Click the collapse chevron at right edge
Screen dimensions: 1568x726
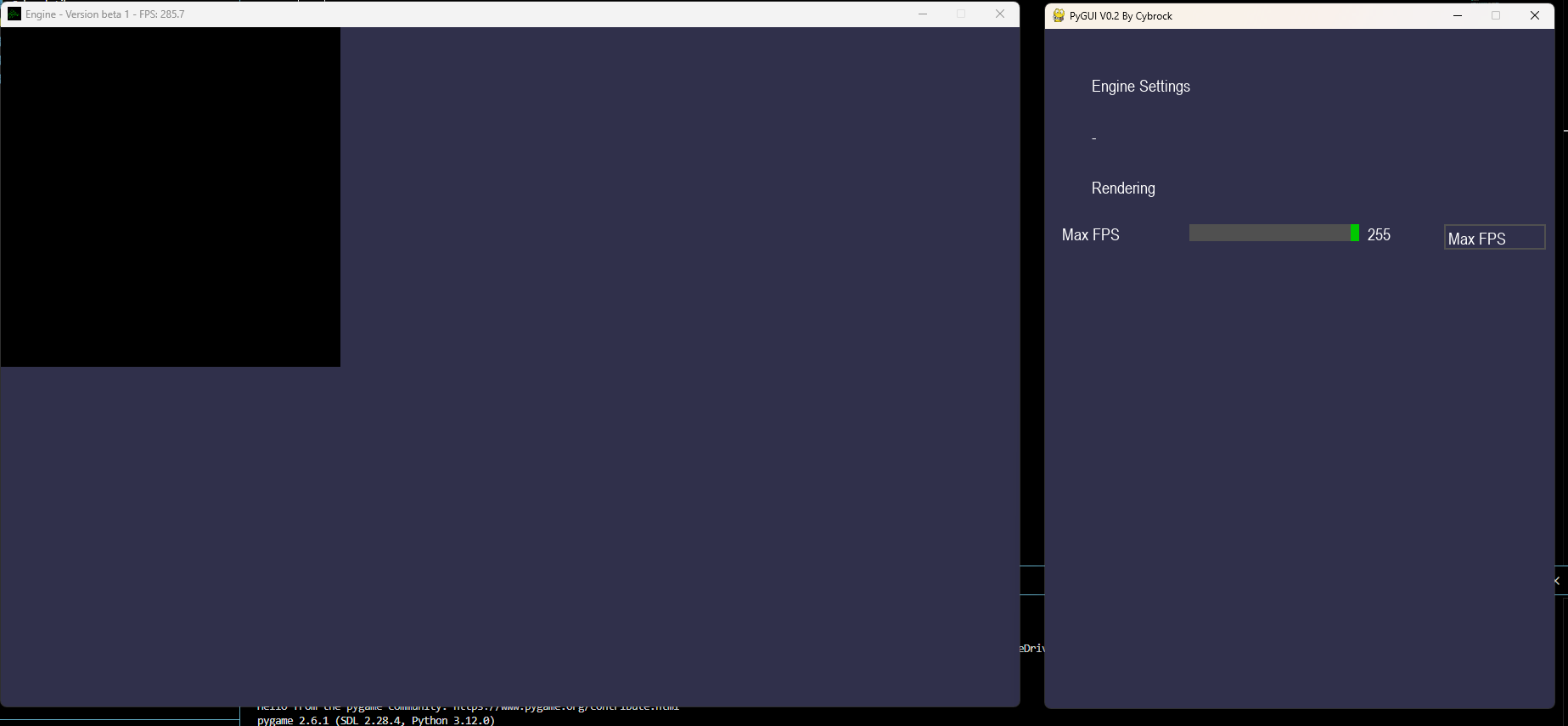[1557, 581]
